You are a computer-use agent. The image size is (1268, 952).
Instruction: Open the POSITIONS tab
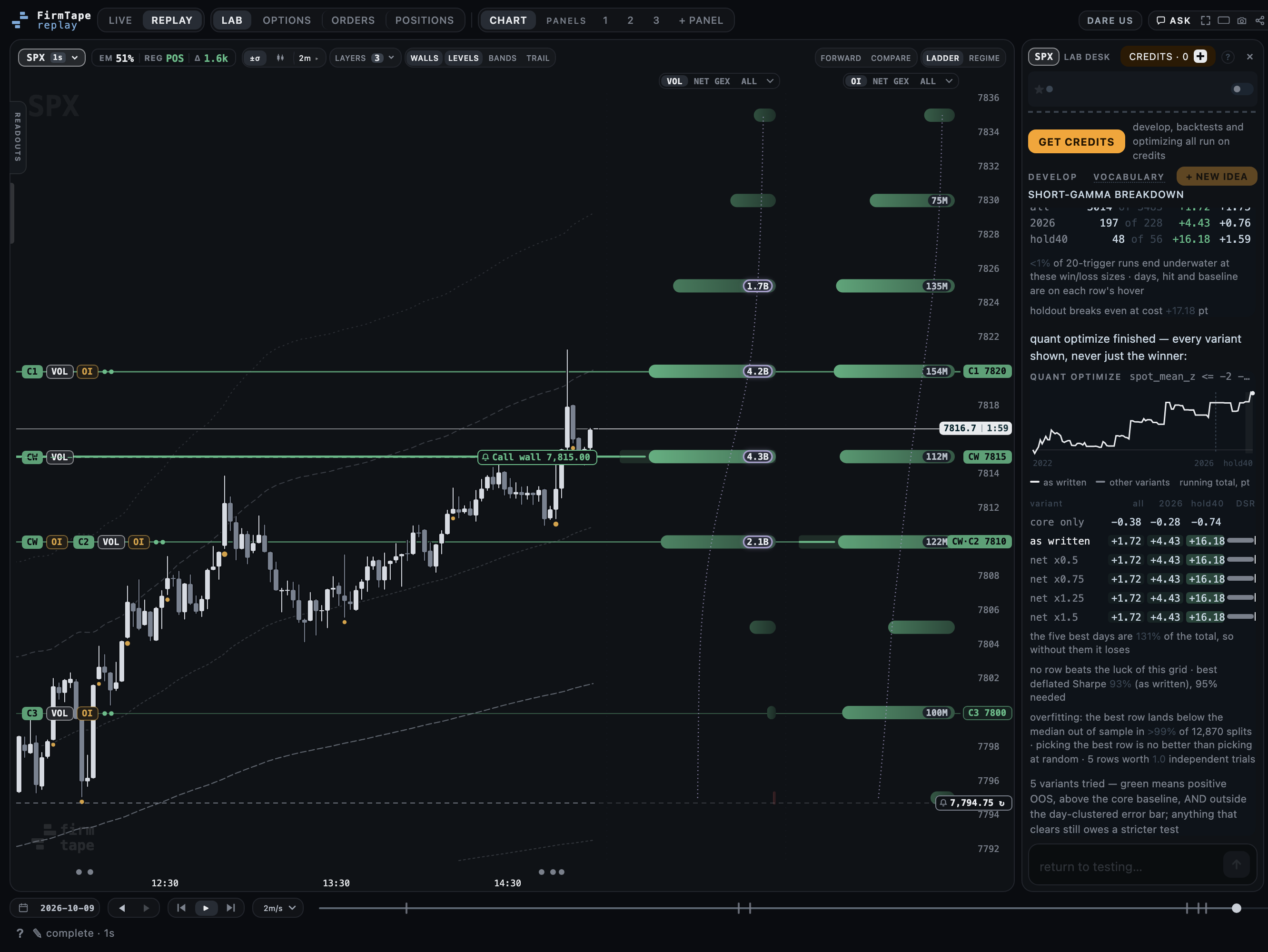click(424, 20)
